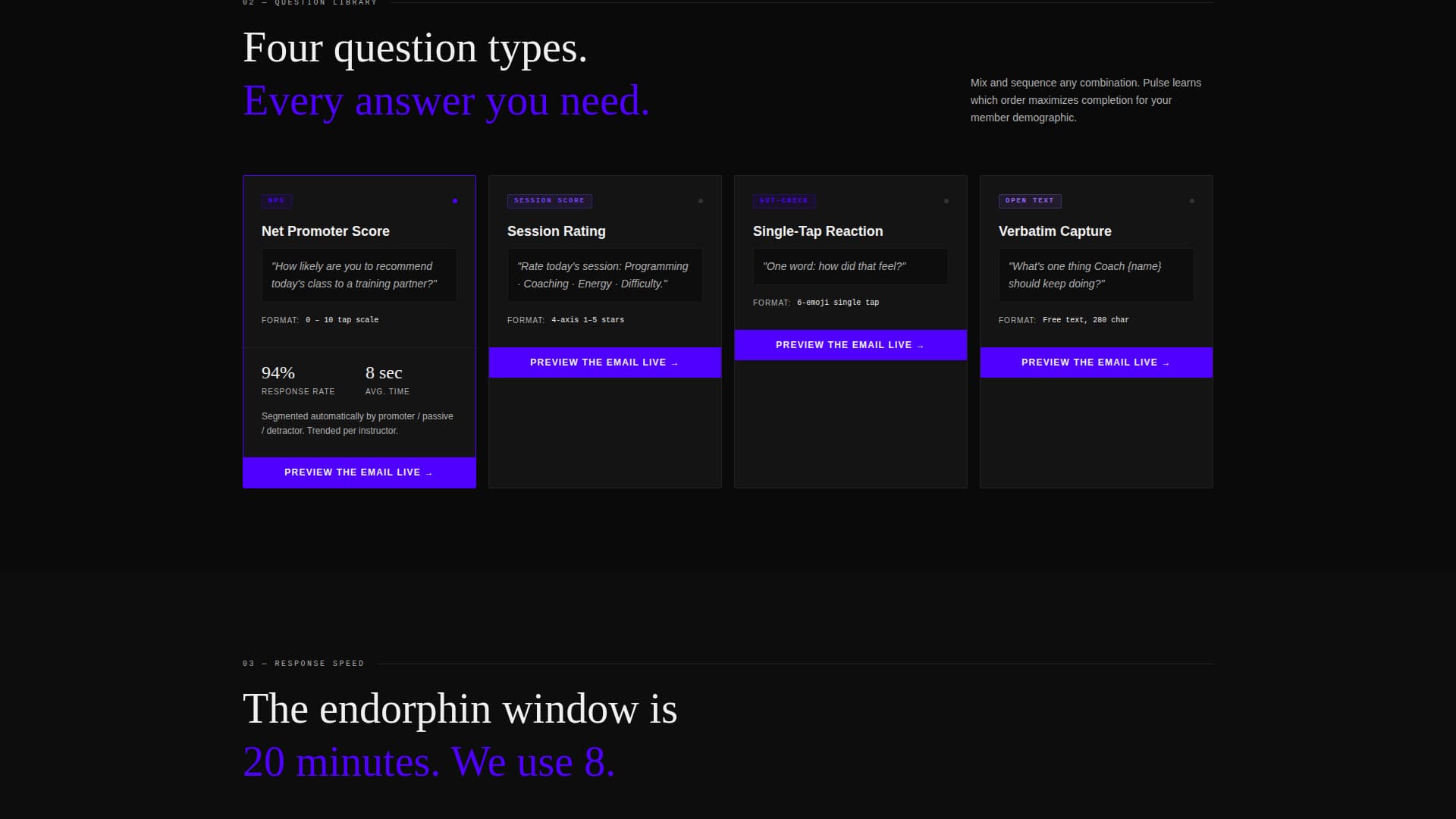
Task: Click the "03 — Response Speed" section label
Action: click(303, 664)
